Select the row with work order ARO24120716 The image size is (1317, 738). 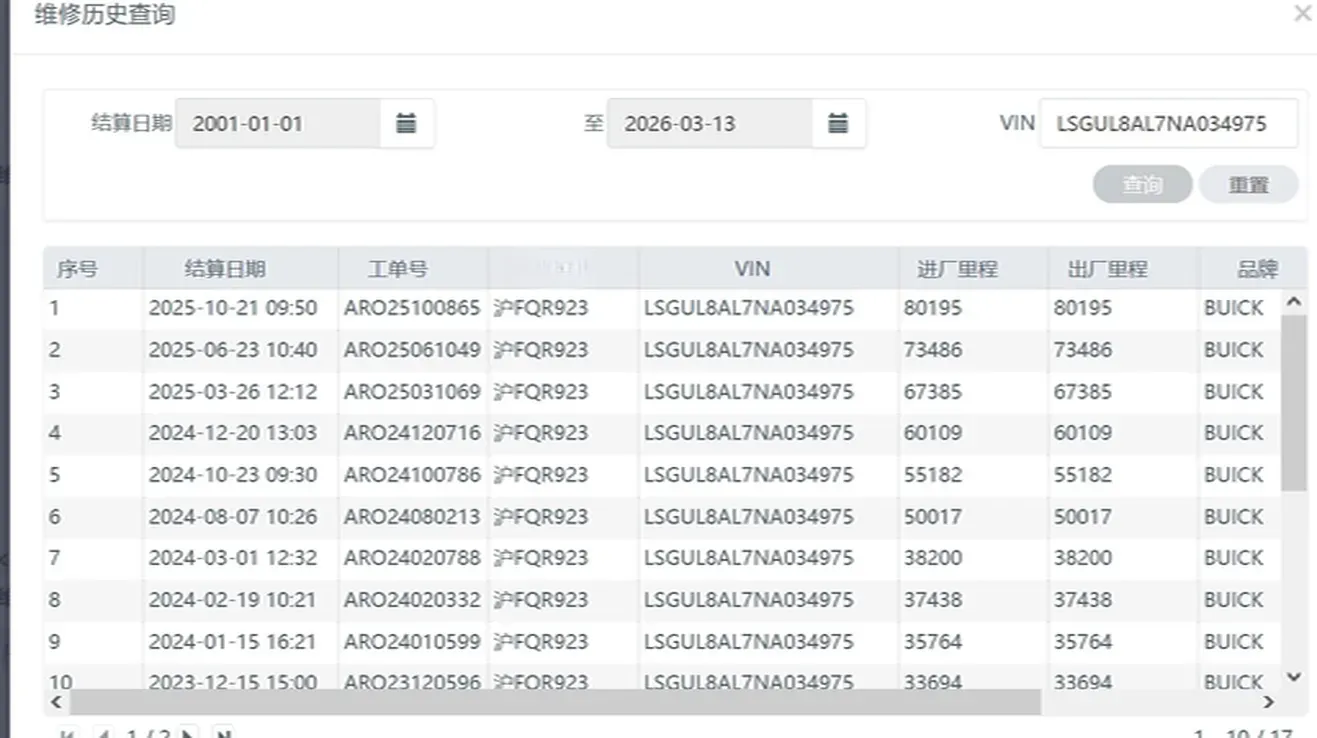click(412, 433)
